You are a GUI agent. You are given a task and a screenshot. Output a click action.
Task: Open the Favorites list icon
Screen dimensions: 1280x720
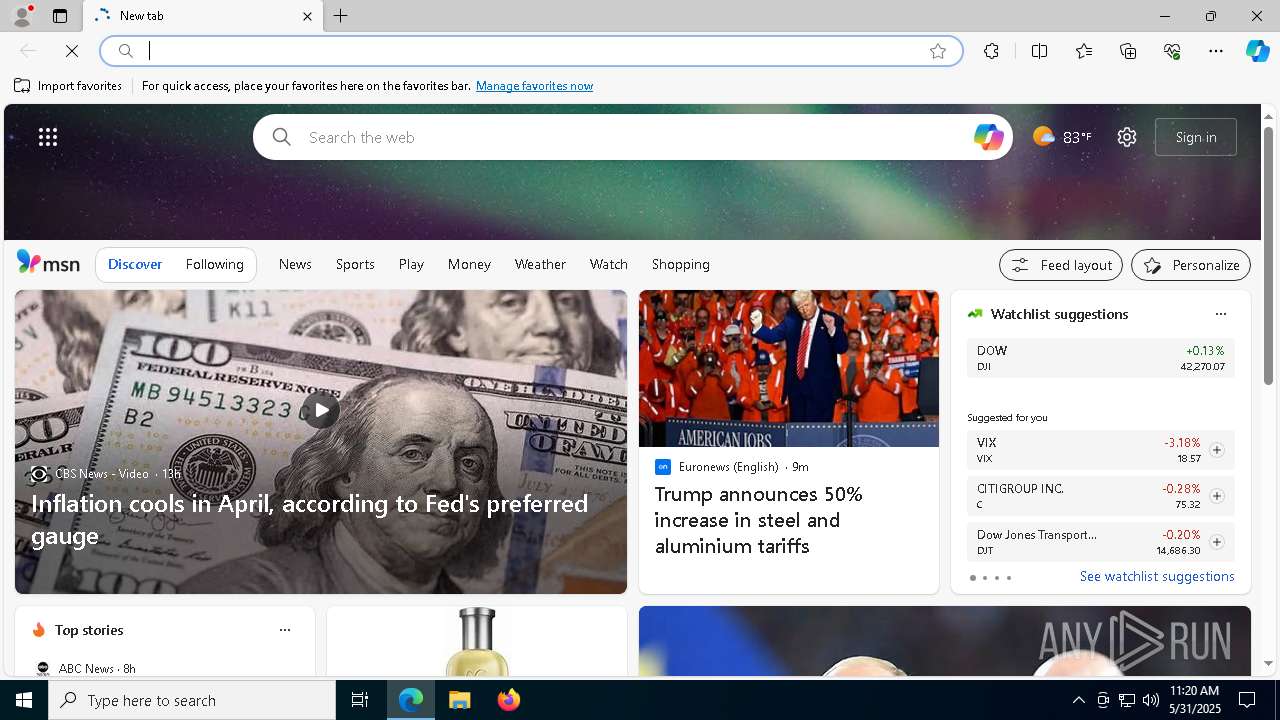(1084, 51)
